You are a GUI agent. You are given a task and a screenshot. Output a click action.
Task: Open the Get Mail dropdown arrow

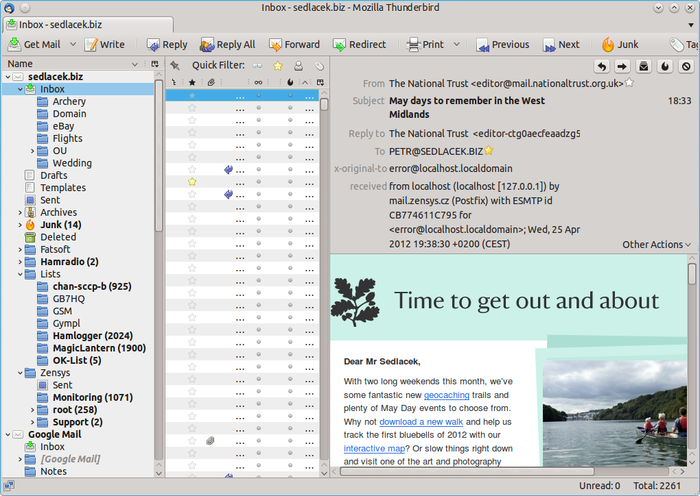pyautogui.click(x=73, y=45)
